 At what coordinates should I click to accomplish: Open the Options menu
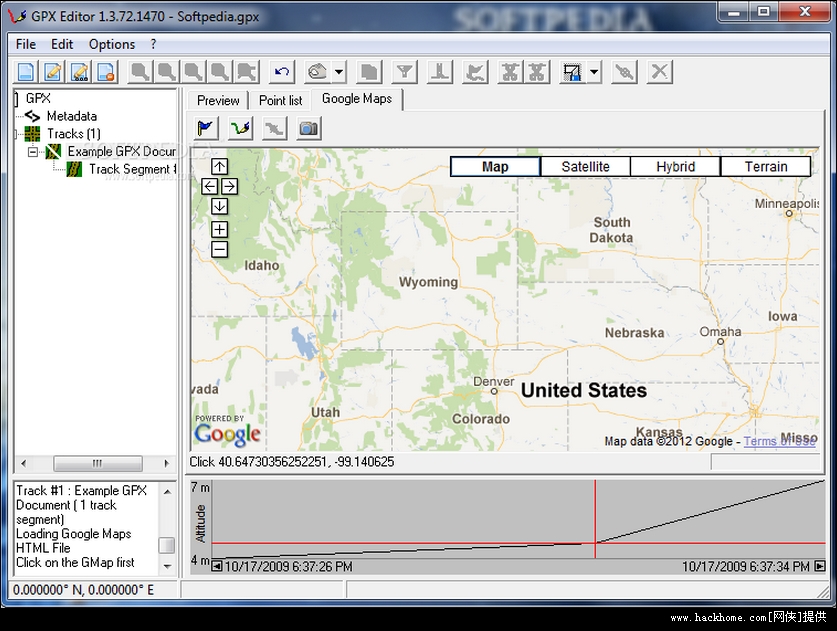click(112, 44)
